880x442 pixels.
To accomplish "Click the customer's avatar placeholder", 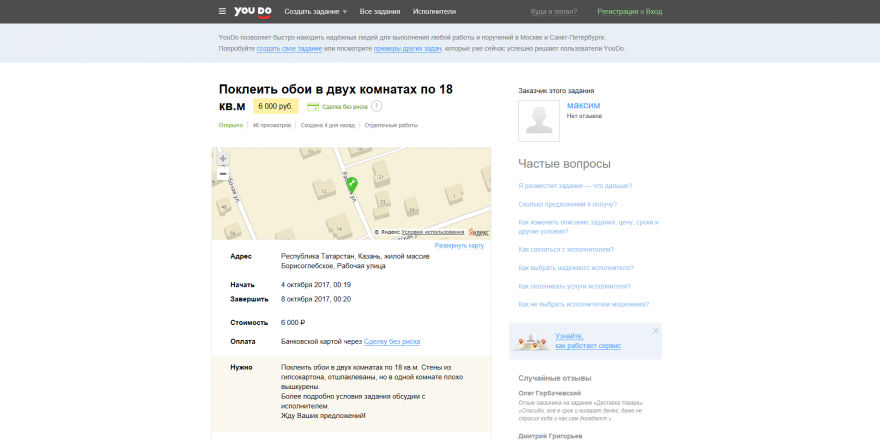I will coord(539,120).
